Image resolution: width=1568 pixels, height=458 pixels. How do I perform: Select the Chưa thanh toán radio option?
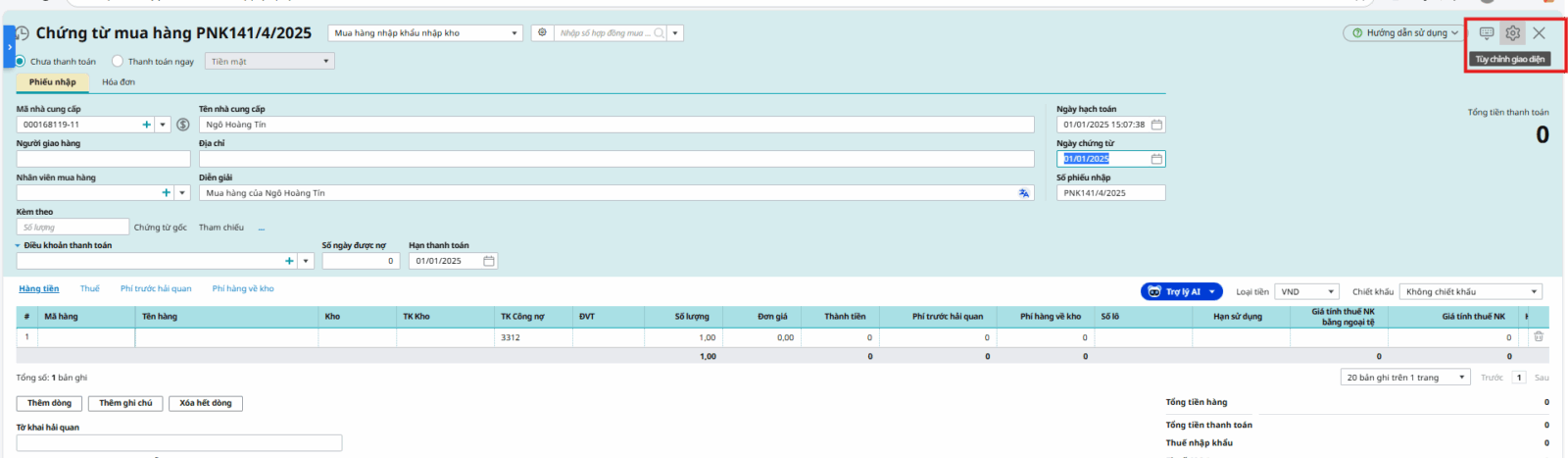pos(21,61)
